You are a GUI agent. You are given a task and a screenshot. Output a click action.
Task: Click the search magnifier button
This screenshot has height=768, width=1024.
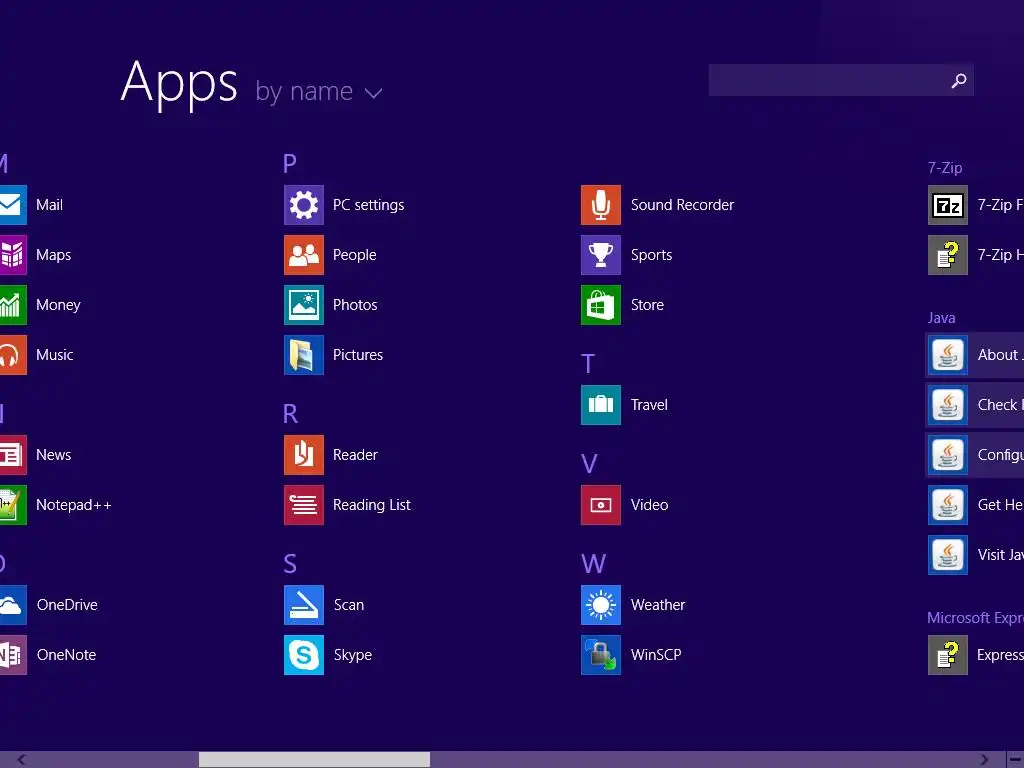tap(959, 80)
